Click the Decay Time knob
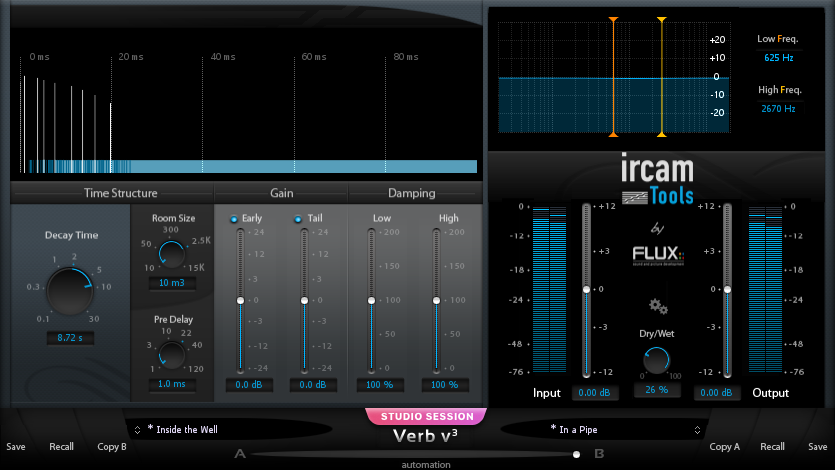The width and height of the screenshot is (835, 470). (70, 291)
